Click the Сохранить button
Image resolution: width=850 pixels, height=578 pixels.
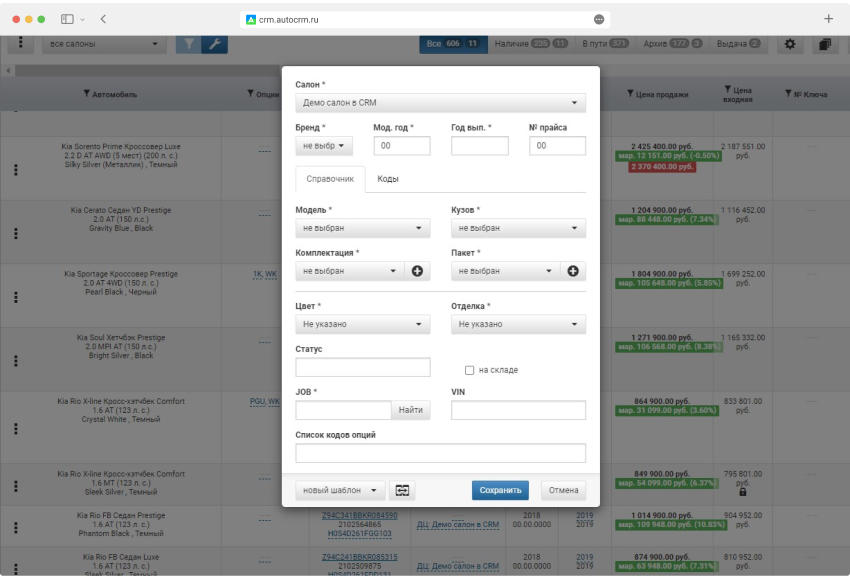pos(500,490)
